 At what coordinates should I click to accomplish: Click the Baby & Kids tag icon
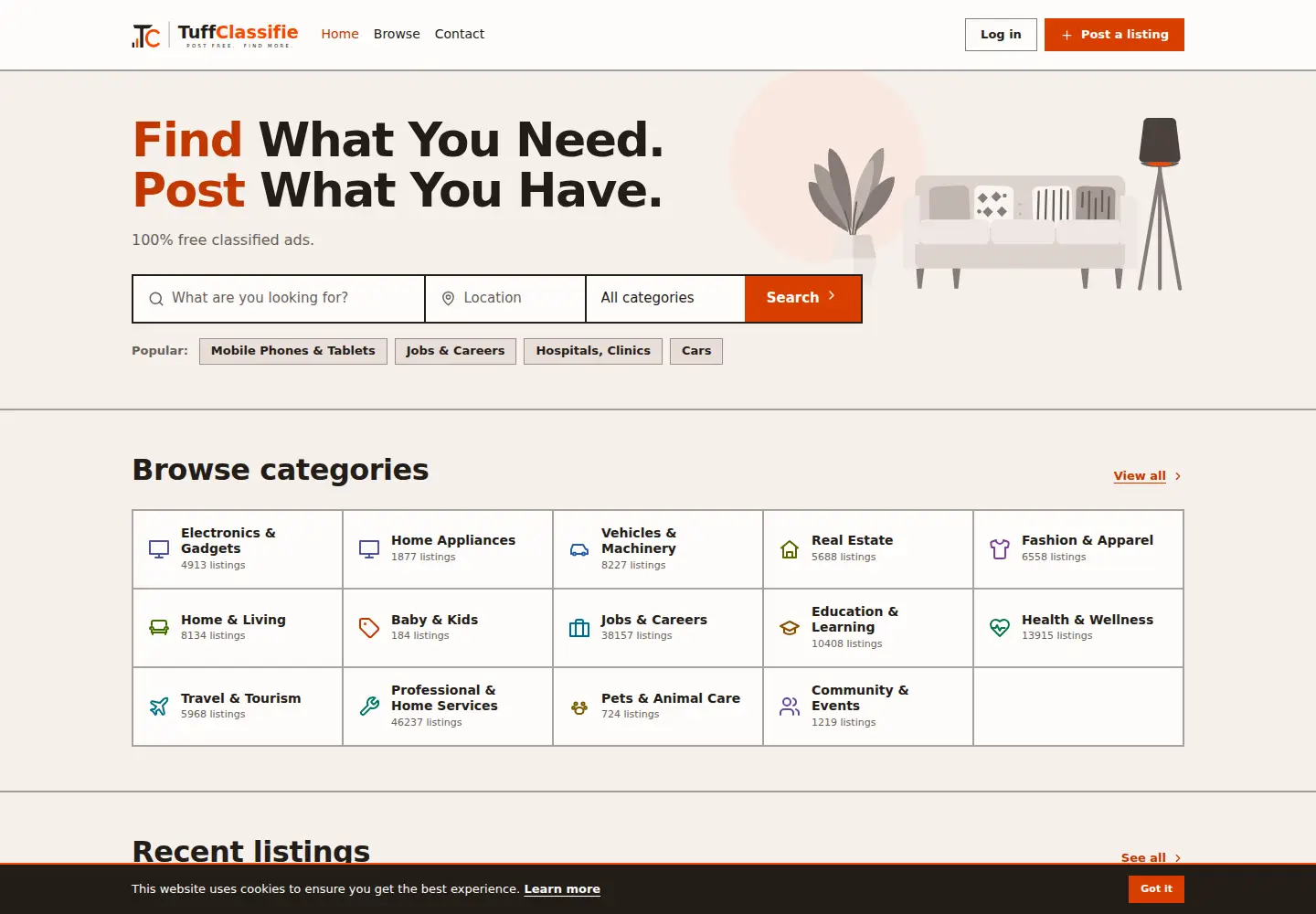click(x=369, y=628)
